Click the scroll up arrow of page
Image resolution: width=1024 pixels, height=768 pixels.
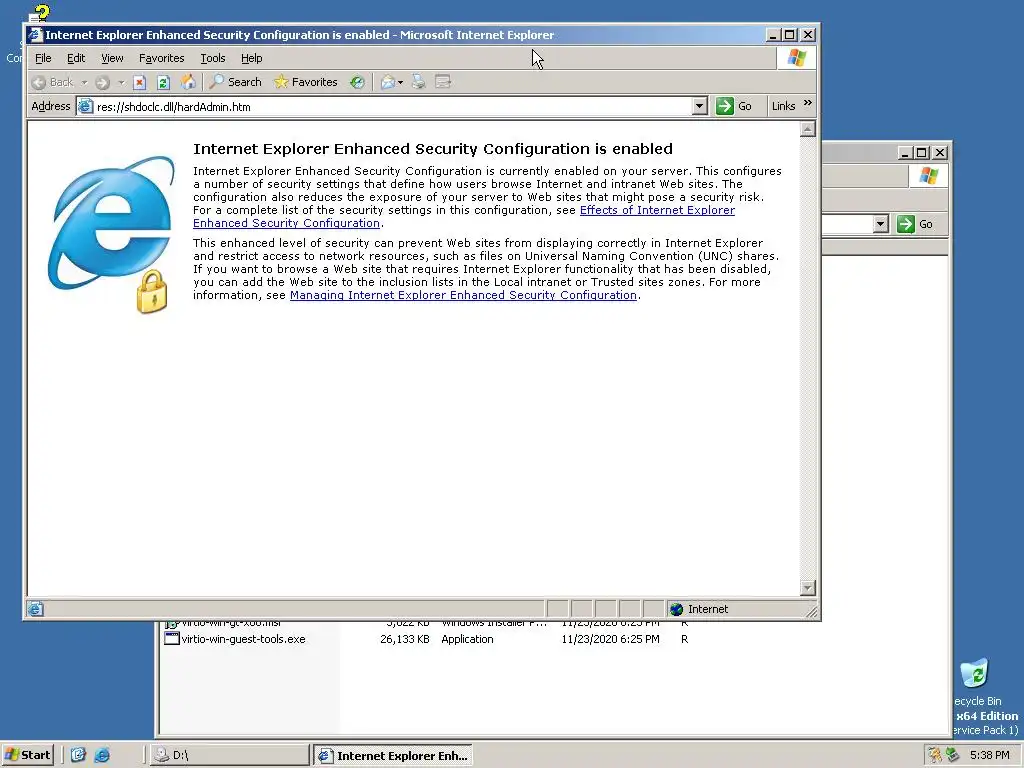[x=807, y=129]
